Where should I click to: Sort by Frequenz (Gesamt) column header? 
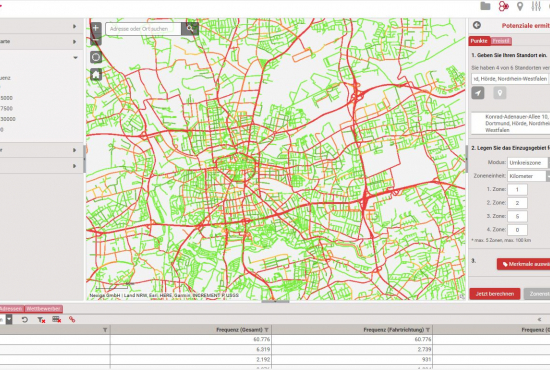click(239, 330)
